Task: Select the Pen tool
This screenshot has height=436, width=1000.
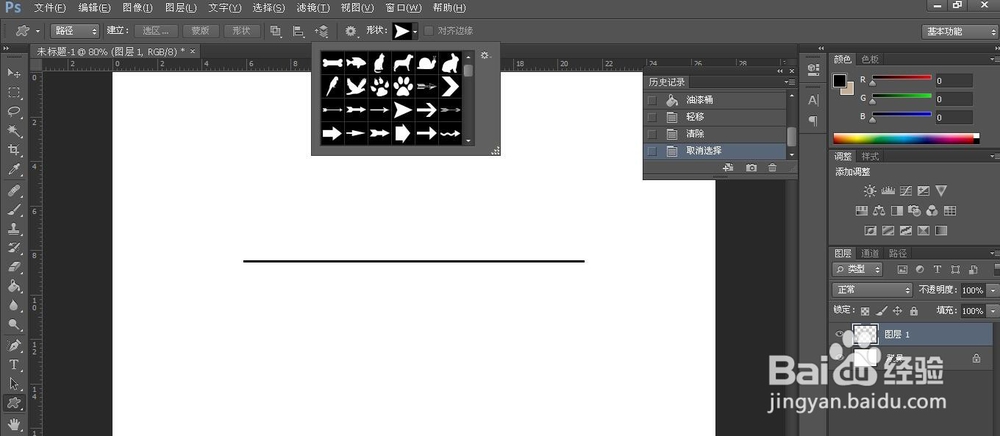Action: 13,345
